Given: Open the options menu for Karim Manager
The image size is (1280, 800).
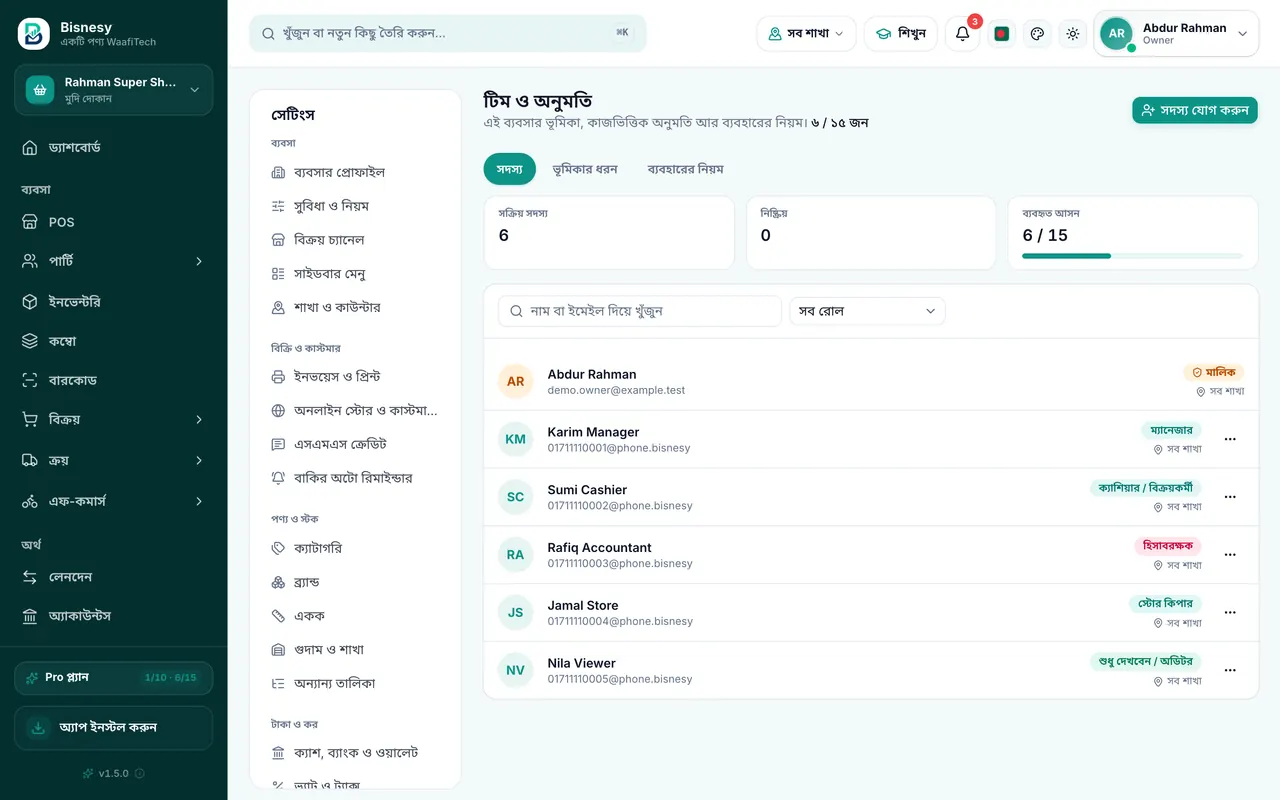Looking at the screenshot, I should click(x=1230, y=439).
